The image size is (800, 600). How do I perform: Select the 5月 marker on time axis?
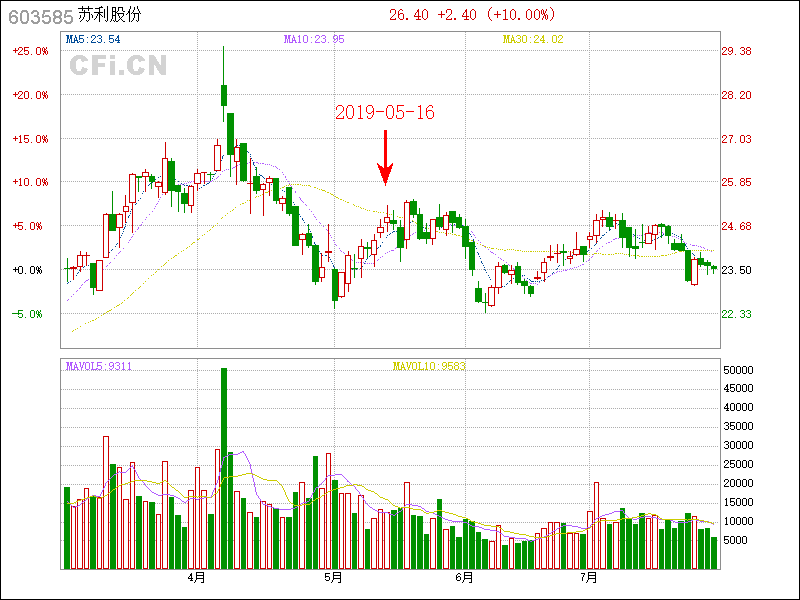click(x=333, y=578)
